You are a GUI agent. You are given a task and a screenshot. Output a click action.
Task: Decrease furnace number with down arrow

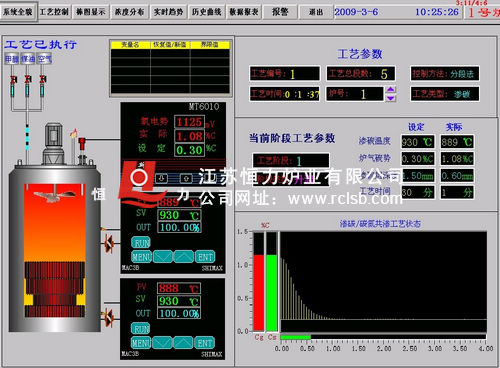tap(391, 98)
